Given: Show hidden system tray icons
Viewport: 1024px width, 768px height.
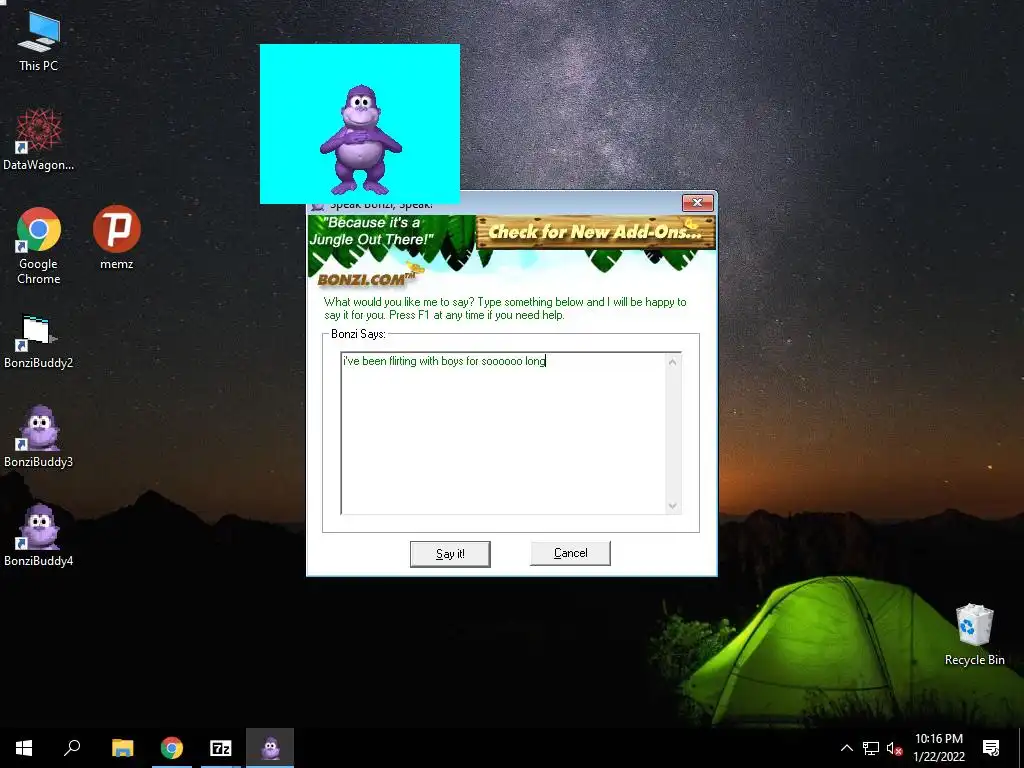Looking at the screenshot, I should click(846, 748).
